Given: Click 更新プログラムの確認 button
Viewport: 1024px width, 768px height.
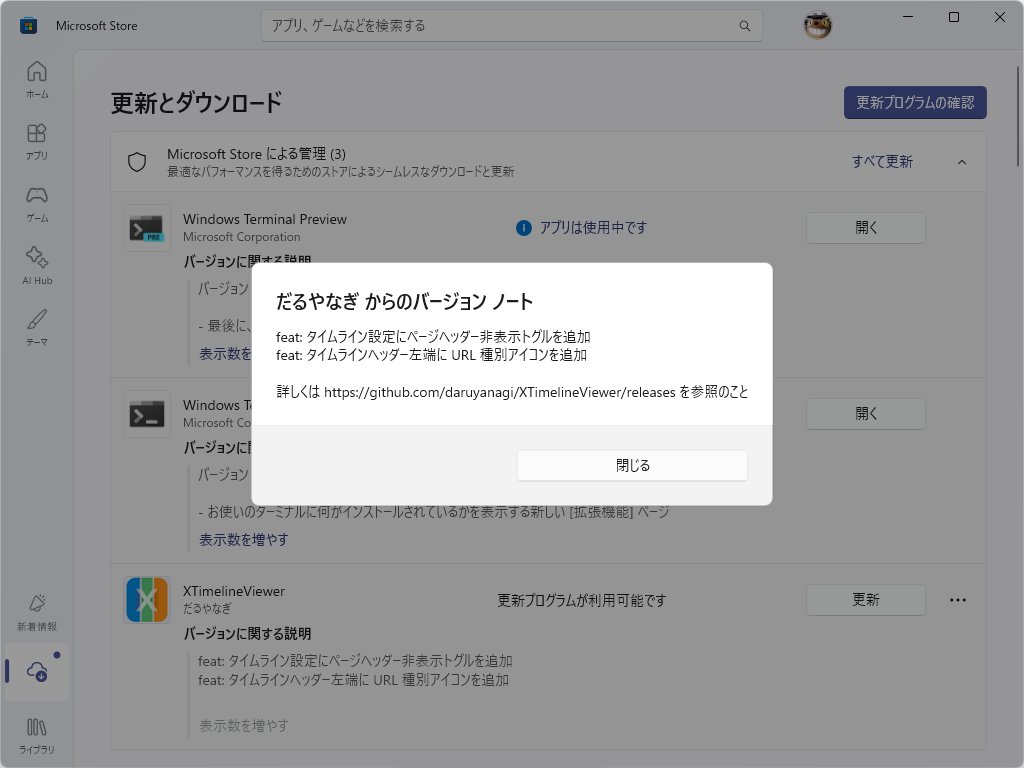Looking at the screenshot, I should coord(915,103).
